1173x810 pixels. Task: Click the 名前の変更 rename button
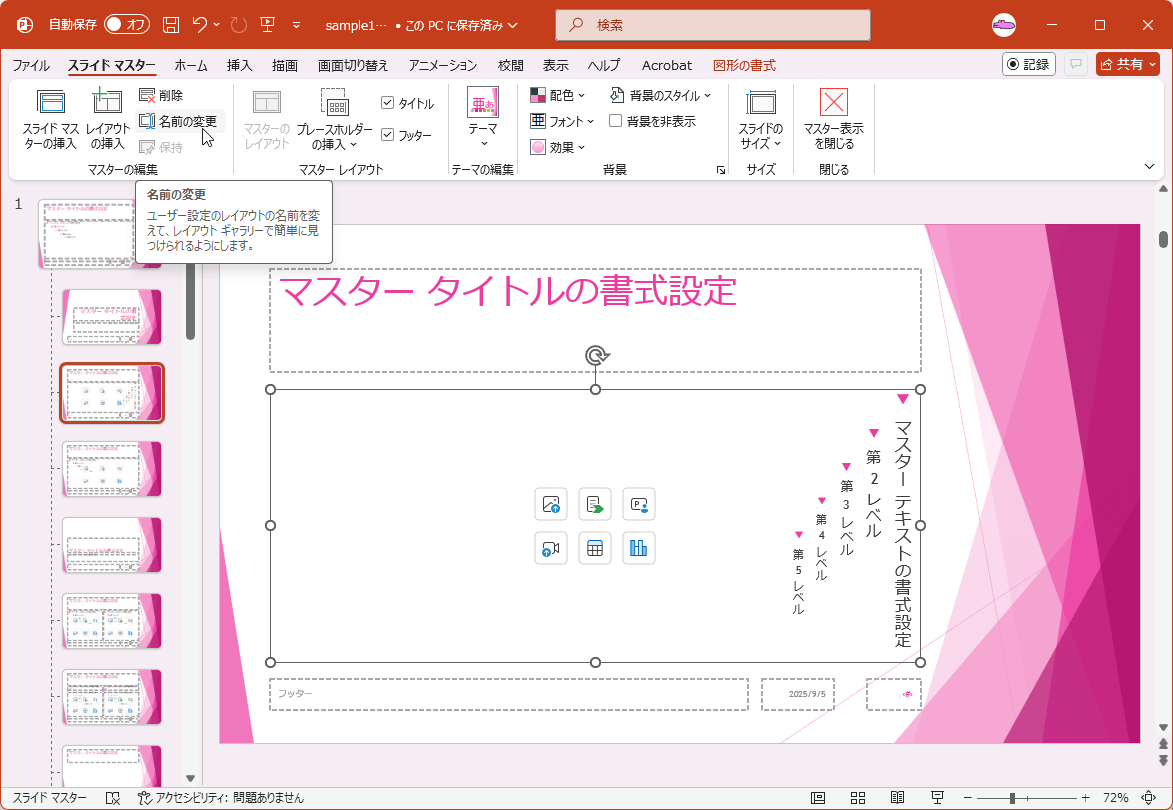pyautogui.click(x=180, y=119)
